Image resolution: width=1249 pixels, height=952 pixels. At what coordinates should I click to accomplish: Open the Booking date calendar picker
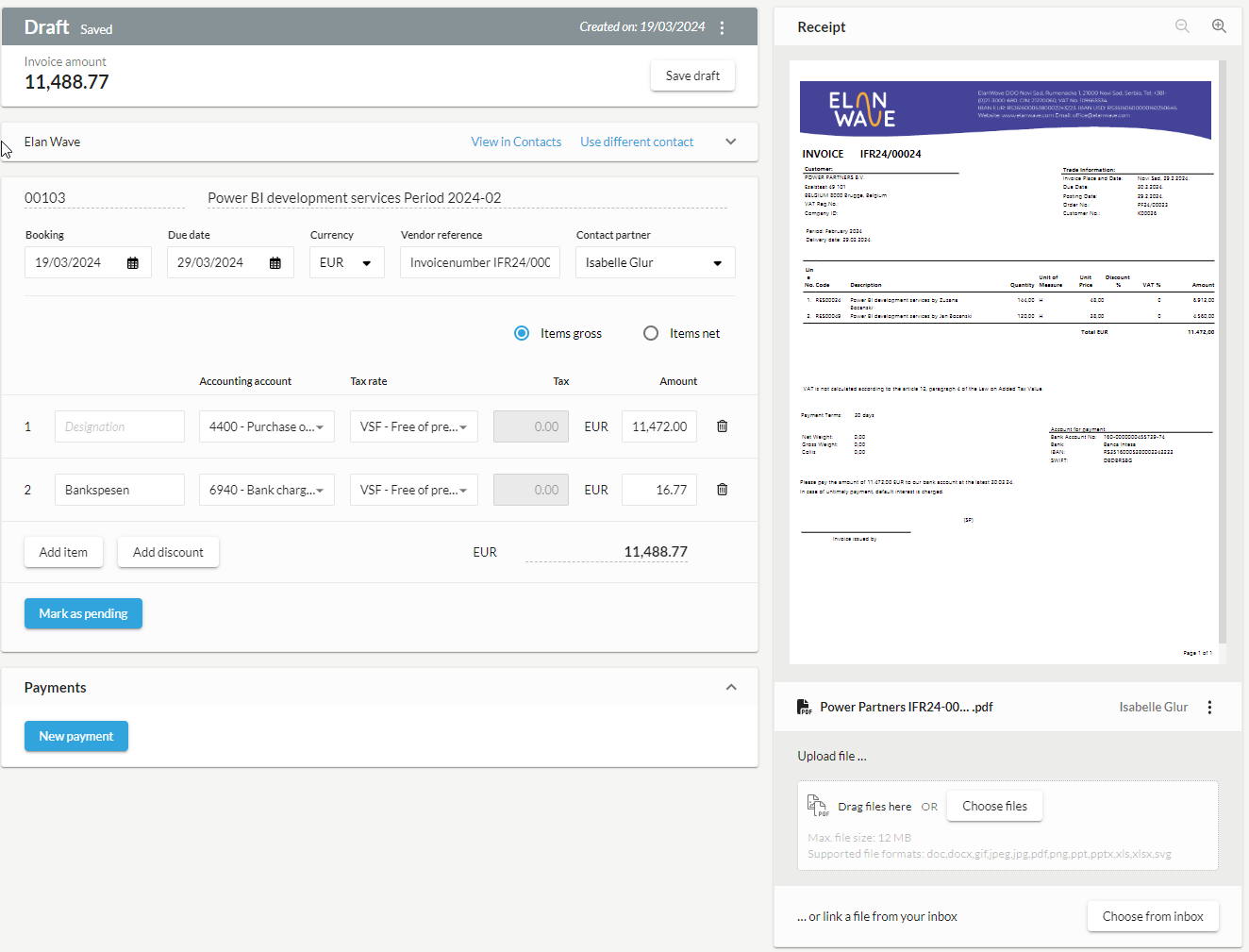click(133, 263)
